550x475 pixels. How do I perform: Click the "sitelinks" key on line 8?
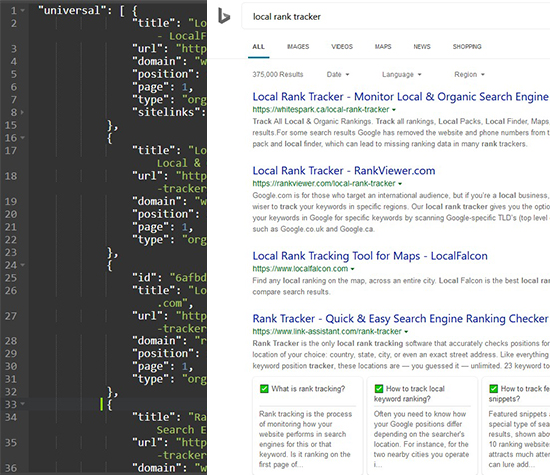pyautogui.click(x=166, y=112)
